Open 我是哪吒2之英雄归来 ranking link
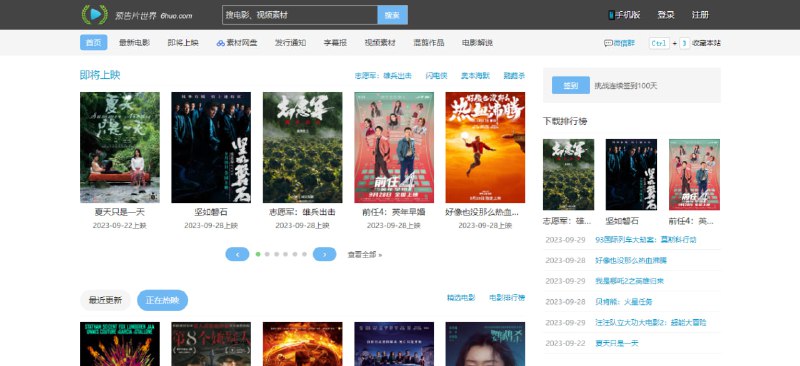 [x=630, y=281]
